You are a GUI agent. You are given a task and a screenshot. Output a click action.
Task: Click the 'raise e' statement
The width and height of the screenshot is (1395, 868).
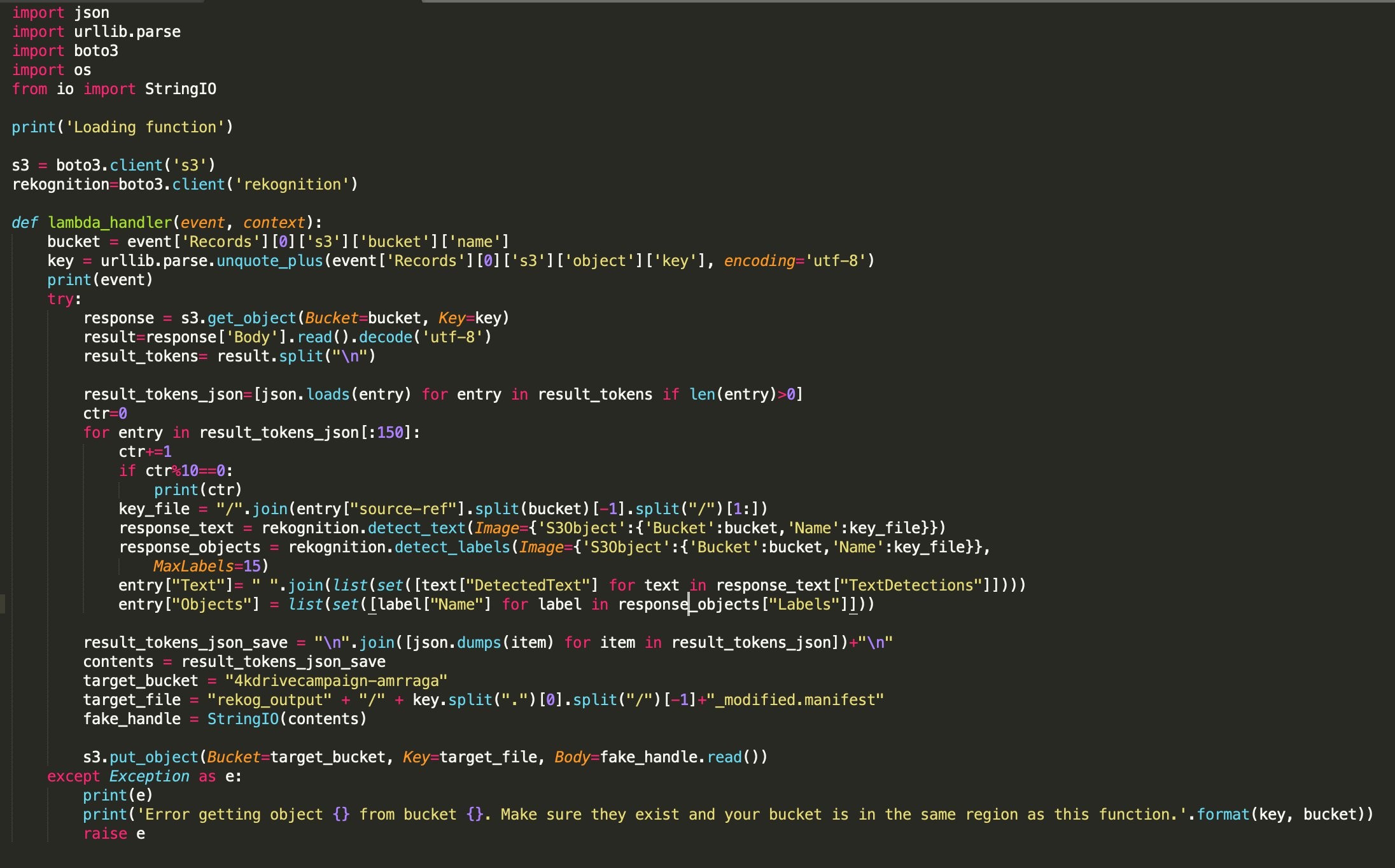click(x=114, y=834)
